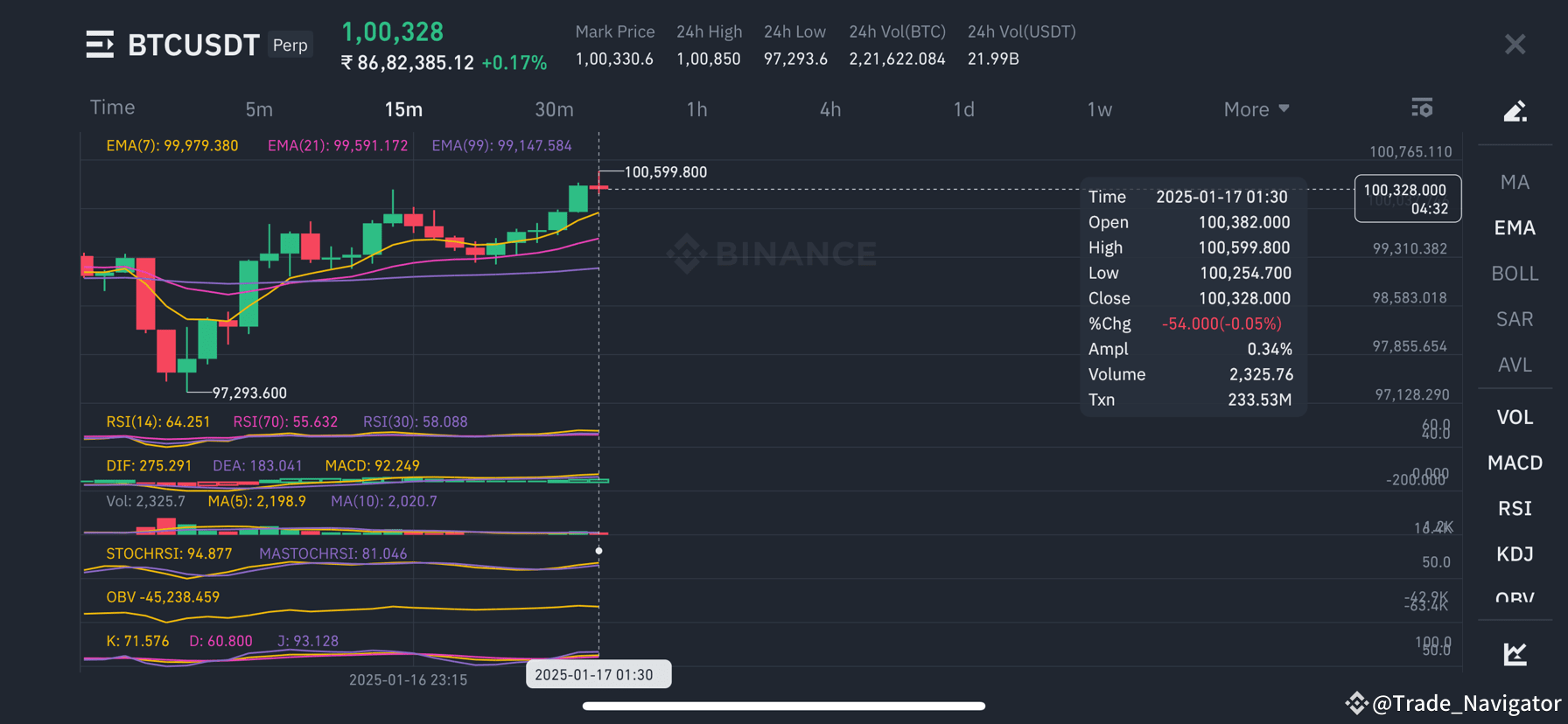Click the EMA(99) legend label

click(501, 146)
